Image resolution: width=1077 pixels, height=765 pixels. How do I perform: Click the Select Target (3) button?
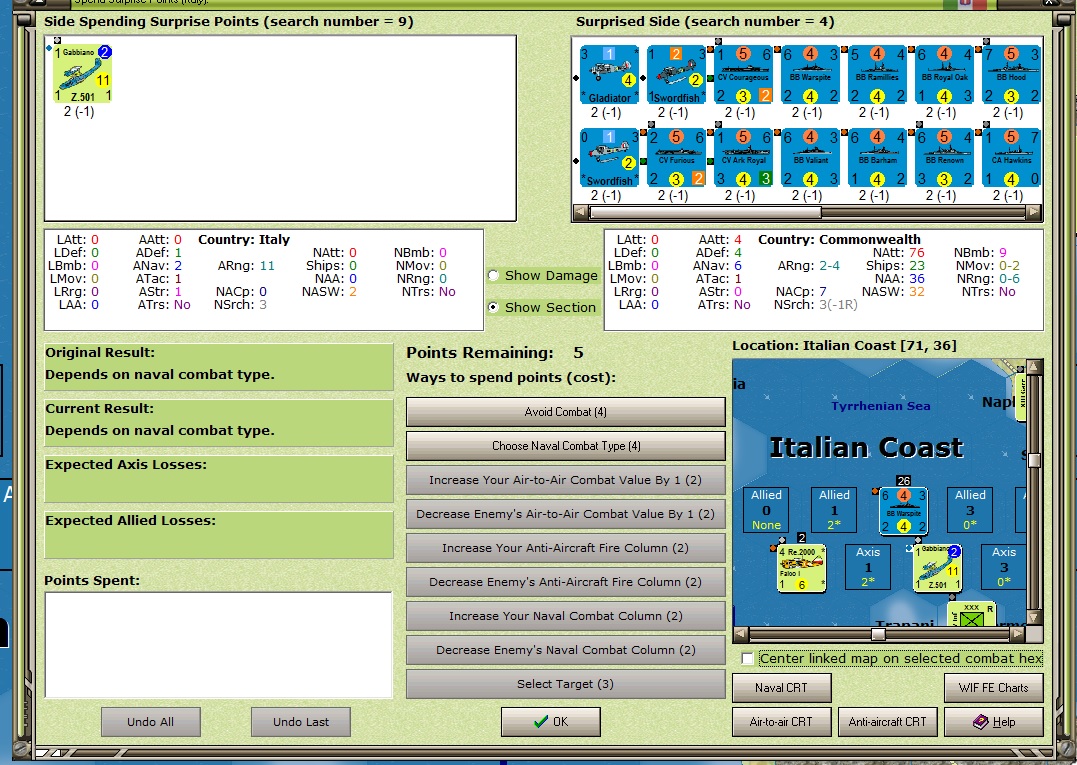pyautogui.click(x=565, y=684)
